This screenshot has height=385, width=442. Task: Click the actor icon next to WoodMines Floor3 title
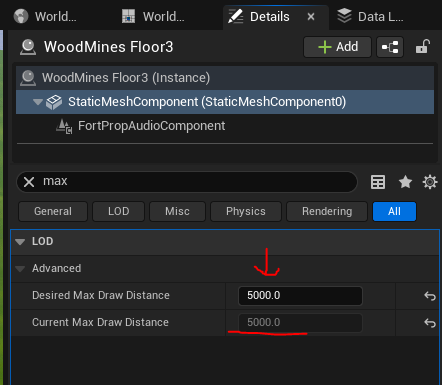point(28,47)
